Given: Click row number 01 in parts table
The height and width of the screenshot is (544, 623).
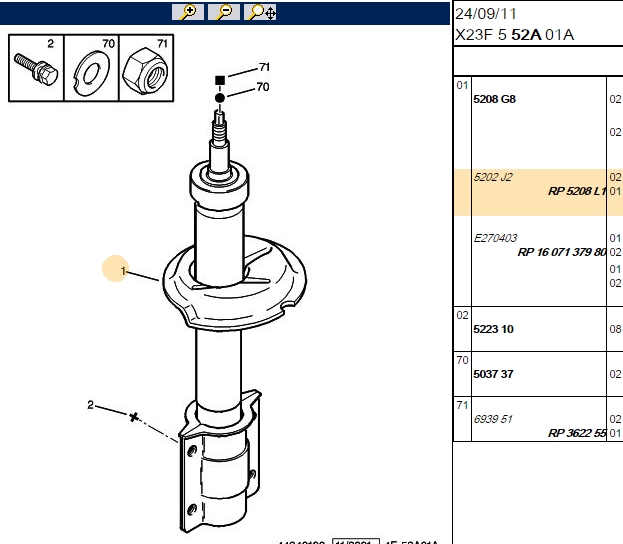Looking at the screenshot, I should (x=462, y=85).
